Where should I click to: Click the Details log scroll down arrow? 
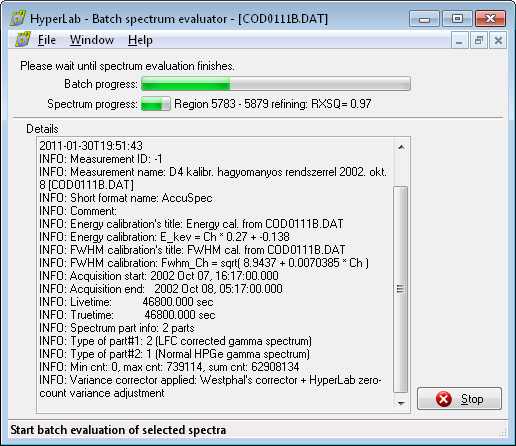401,404
